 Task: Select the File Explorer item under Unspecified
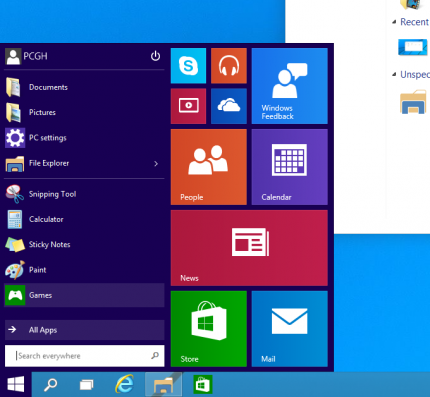pyautogui.click(x=413, y=102)
